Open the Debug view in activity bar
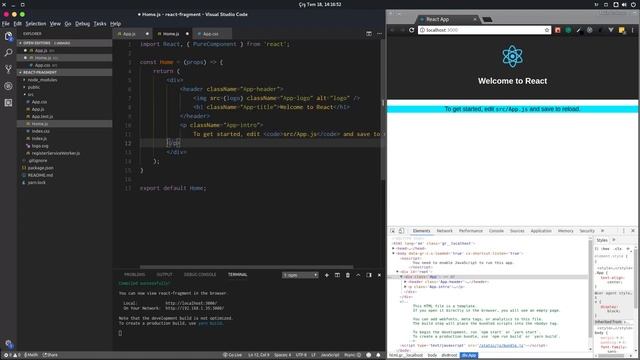This screenshot has height=360, width=640. [8, 86]
